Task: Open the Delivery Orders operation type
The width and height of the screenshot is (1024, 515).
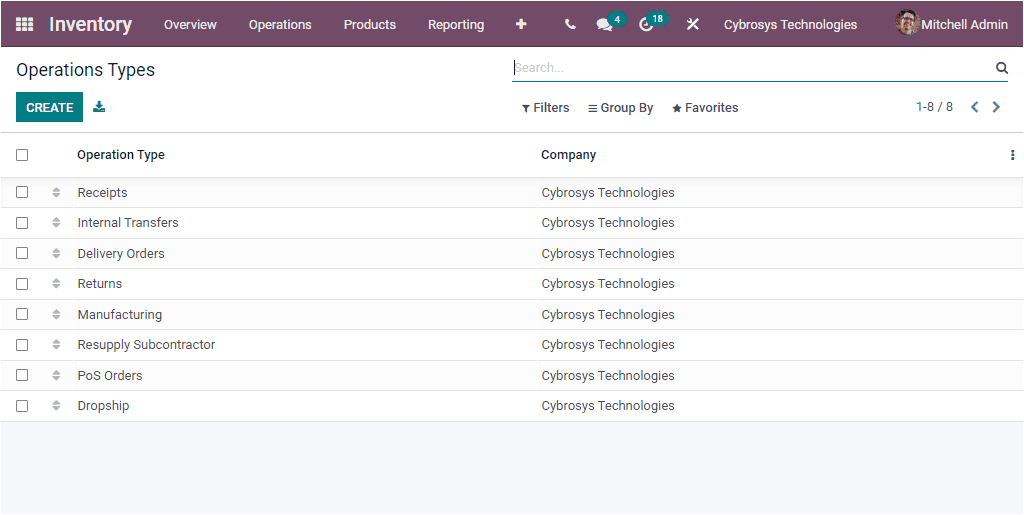Action: (x=121, y=253)
